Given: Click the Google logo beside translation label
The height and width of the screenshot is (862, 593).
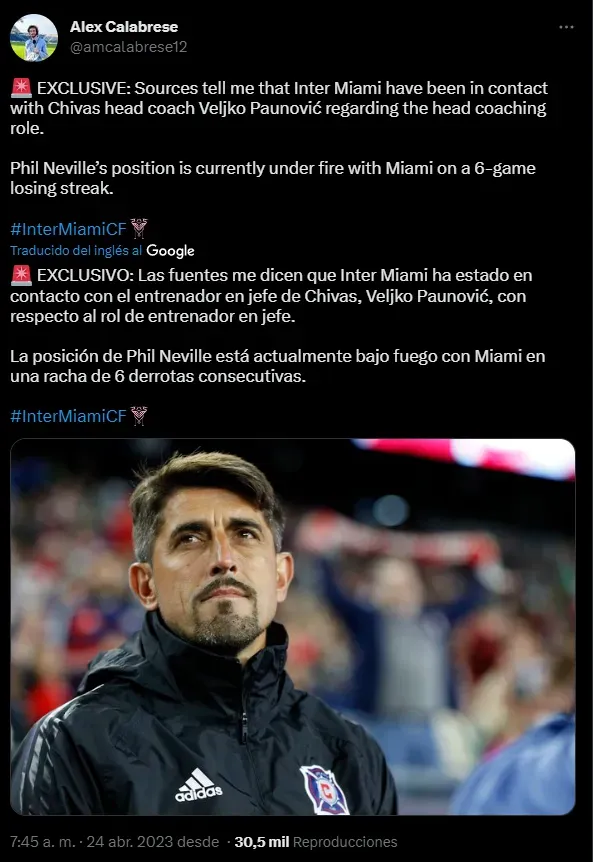Looking at the screenshot, I should click(x=170, y=251).
